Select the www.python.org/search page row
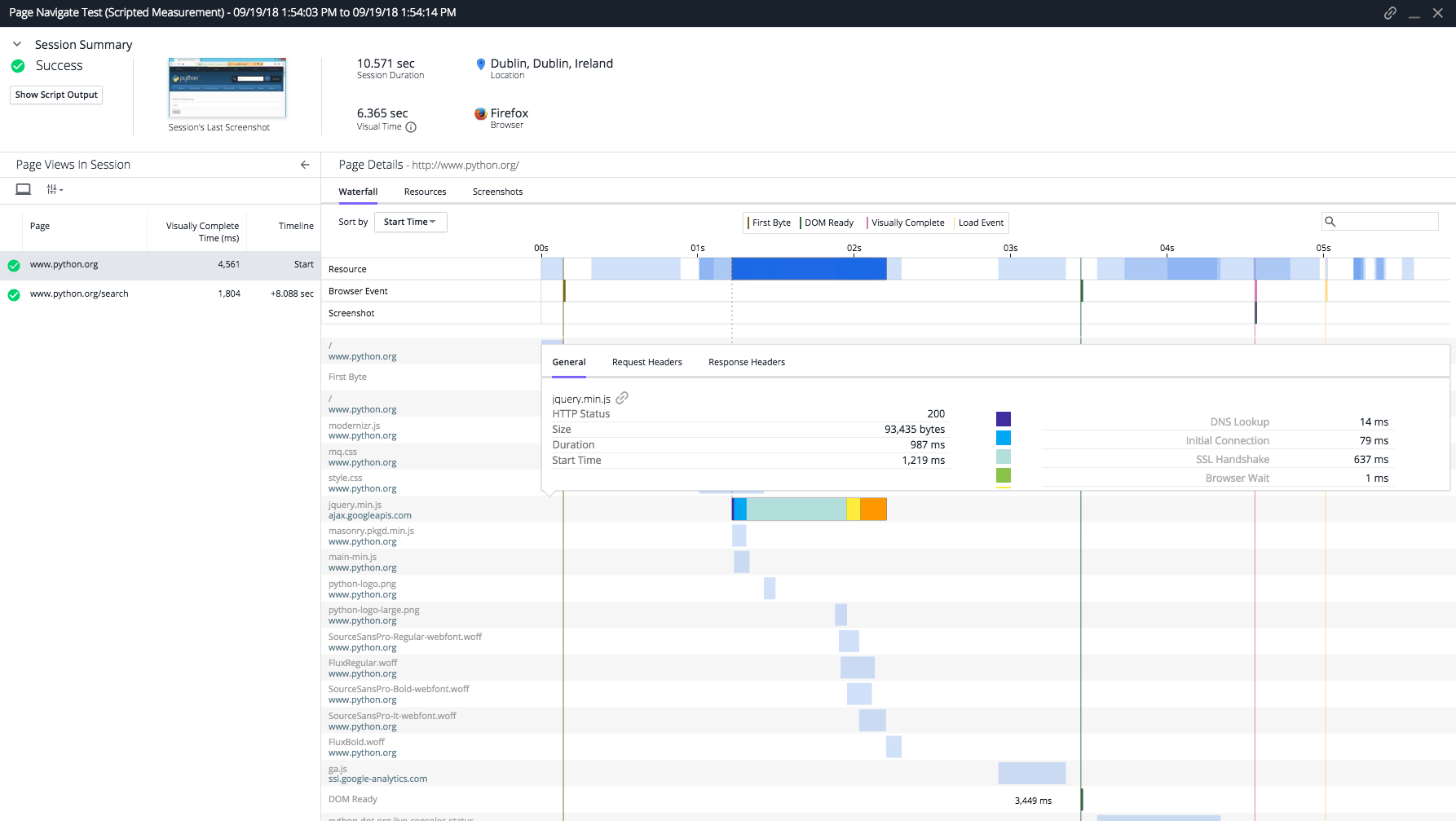This screenshot has width=1456, height=821. point(161,294)
